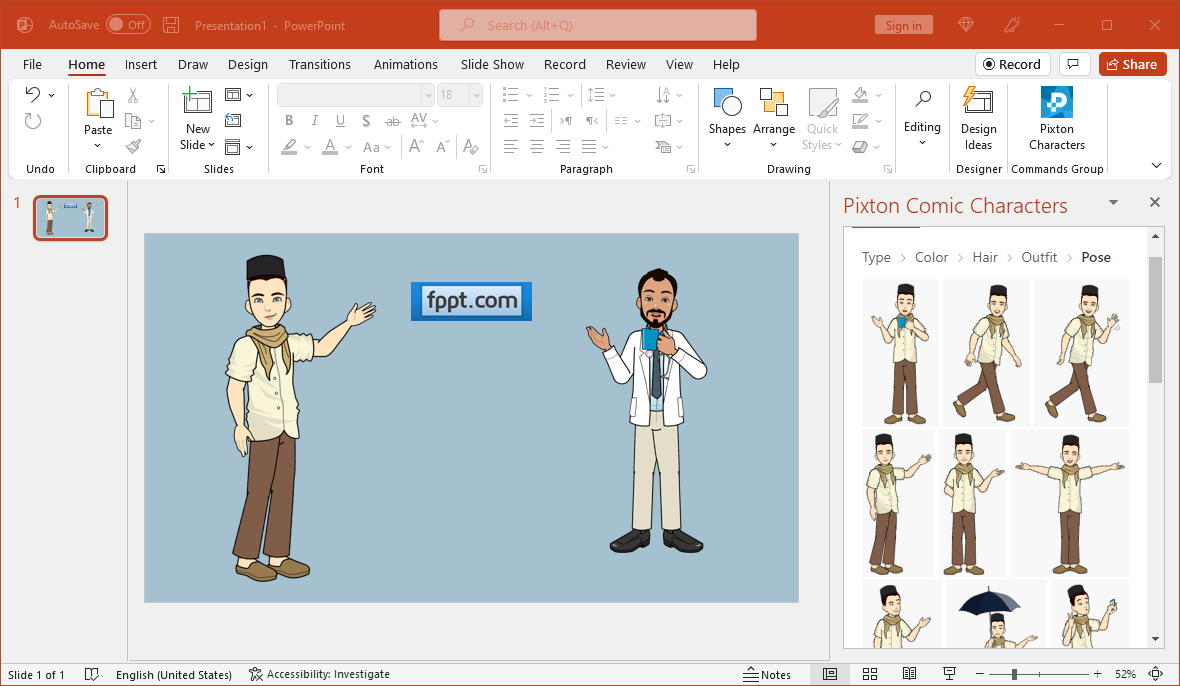Open the font size dropdown
This screenshot has width=1180, height=686.
coord(476,95)
